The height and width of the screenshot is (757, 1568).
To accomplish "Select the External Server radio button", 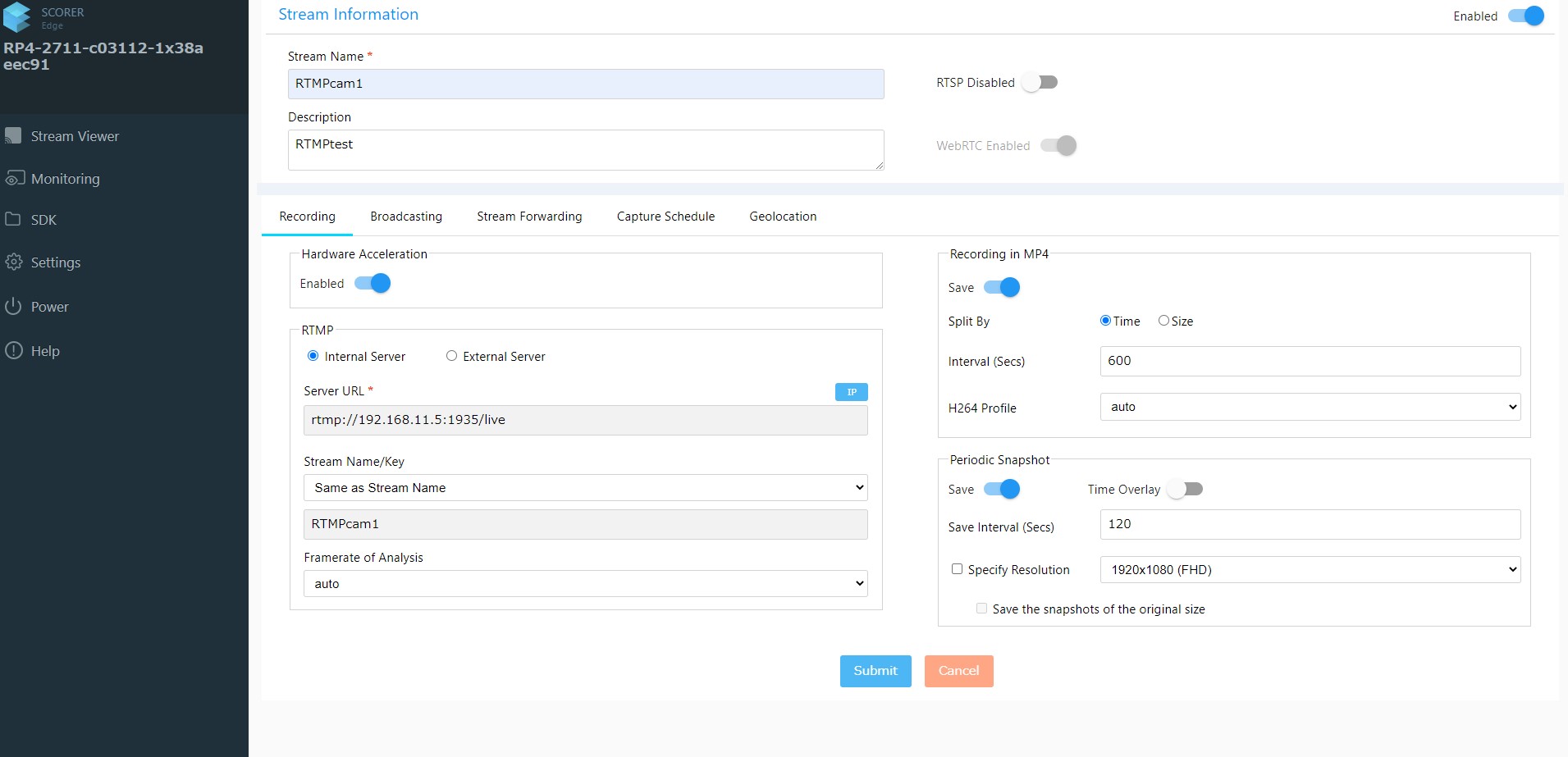I will (x=451, y=356).
